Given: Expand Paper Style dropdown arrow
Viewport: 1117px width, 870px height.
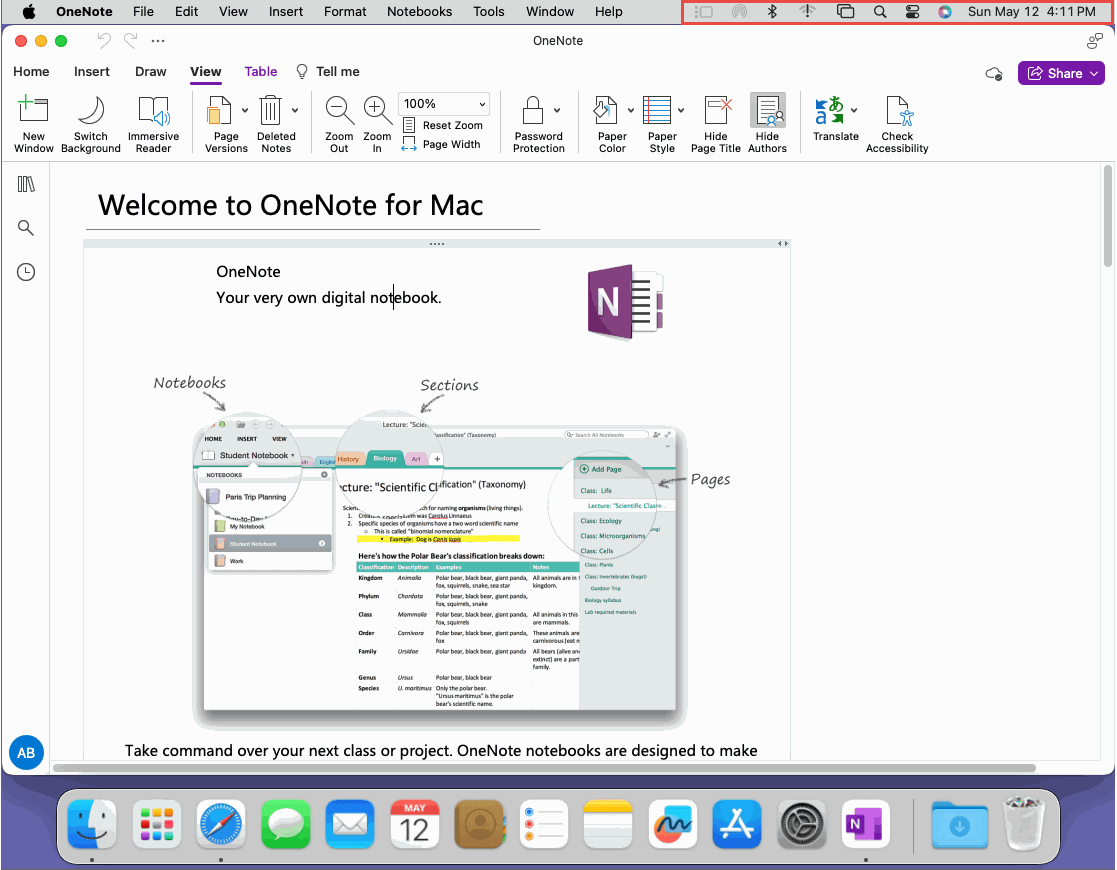Looking at the screenshot, I should click(x=681, y=110).
